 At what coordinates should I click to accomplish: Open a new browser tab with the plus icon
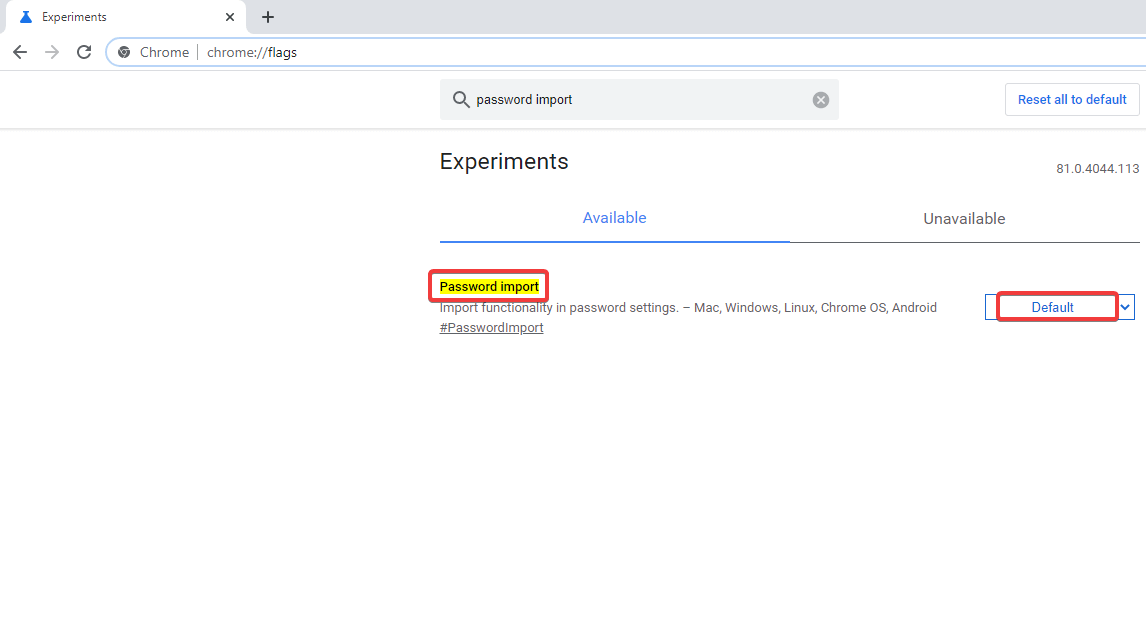tap(268, 17)
